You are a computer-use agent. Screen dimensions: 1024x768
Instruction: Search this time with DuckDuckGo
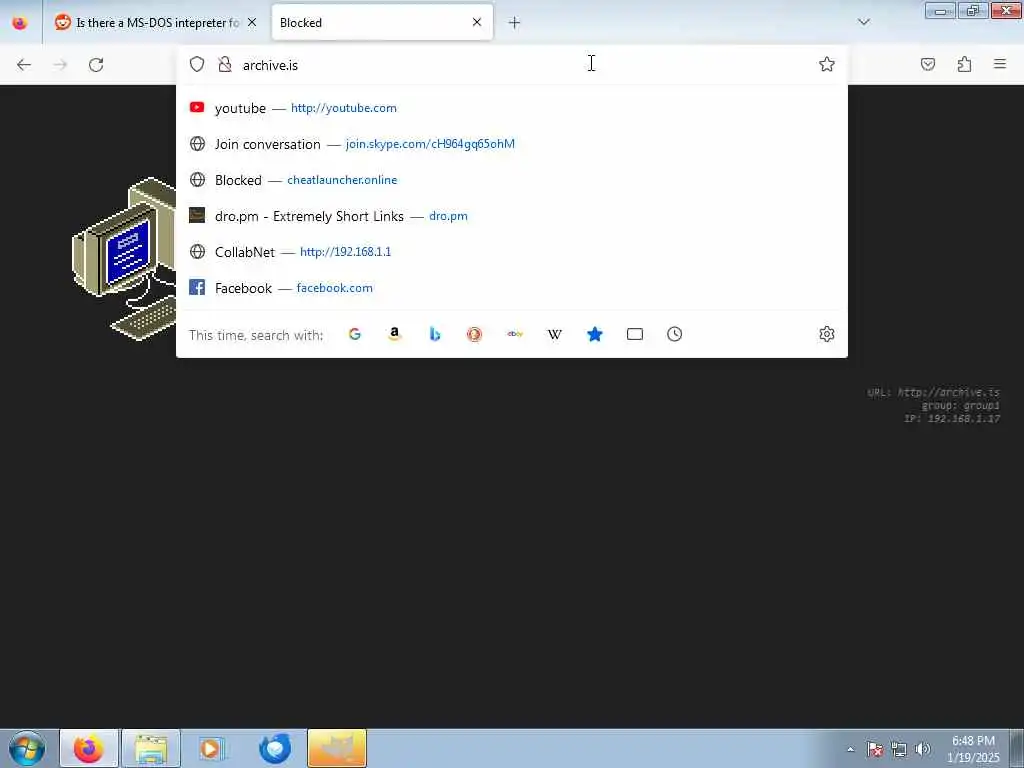pos(475,334)
